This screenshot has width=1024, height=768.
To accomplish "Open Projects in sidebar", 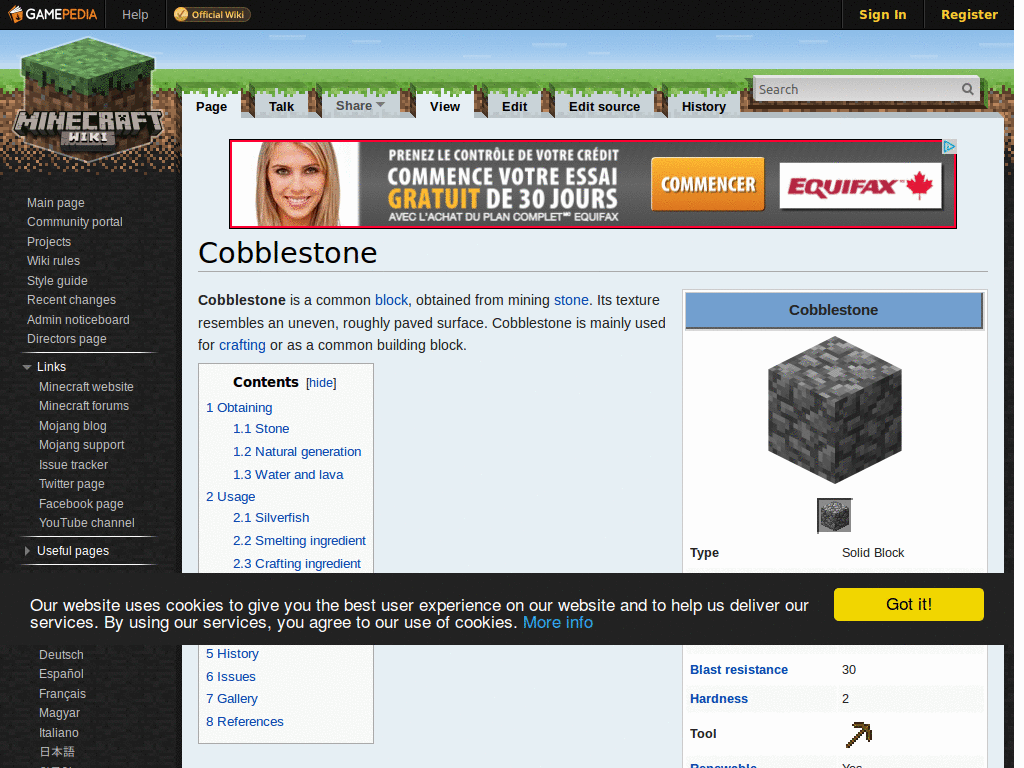I will tap(49, 242).
